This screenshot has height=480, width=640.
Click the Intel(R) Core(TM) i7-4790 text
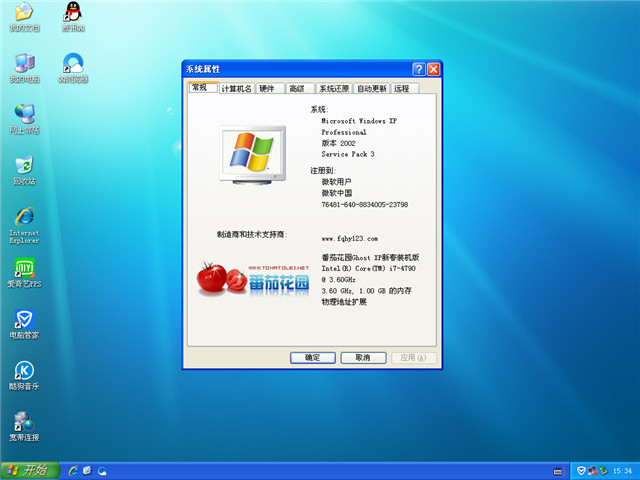[369, 269]
